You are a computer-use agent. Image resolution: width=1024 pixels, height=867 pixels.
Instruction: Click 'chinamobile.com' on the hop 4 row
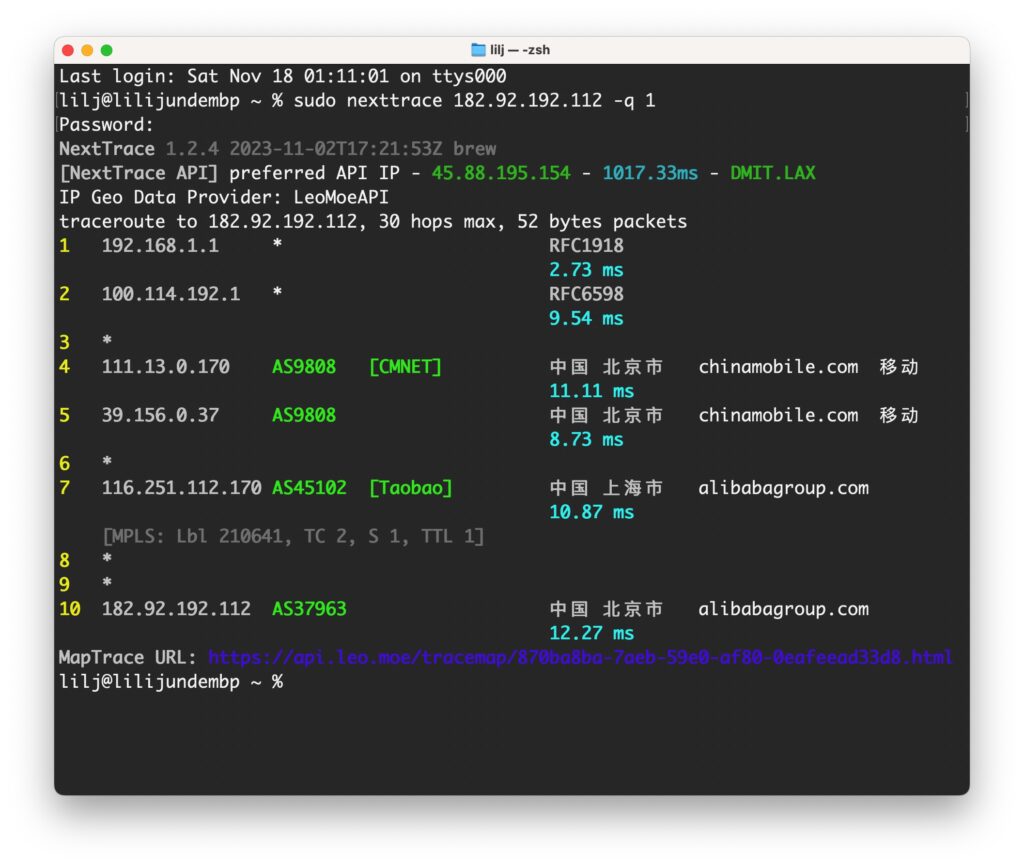pyautogui.click(x=778, y=366)
